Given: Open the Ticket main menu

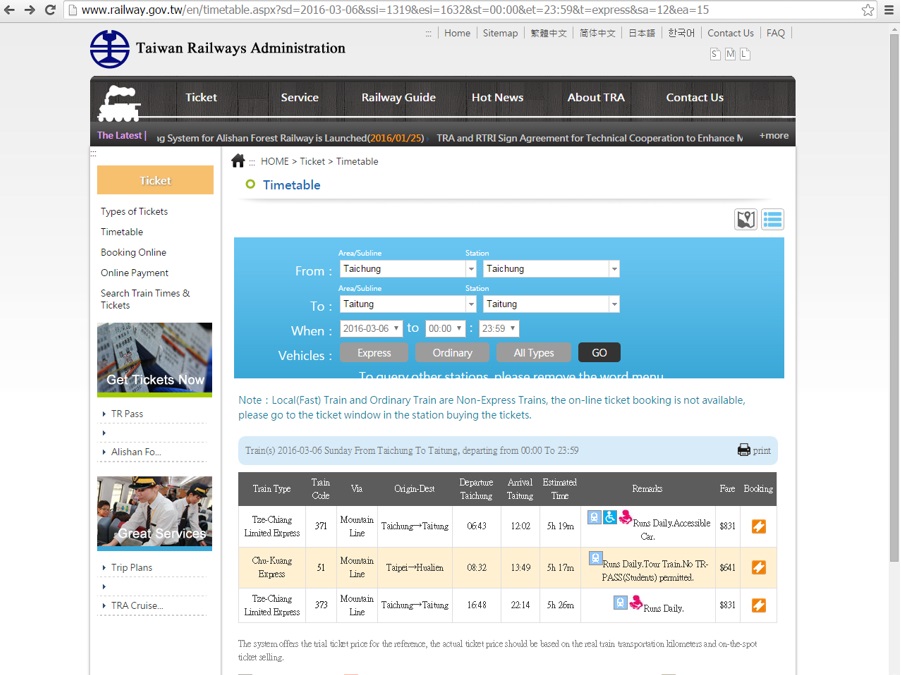Looking at the screenshot, I should click(x=201, y=97).
